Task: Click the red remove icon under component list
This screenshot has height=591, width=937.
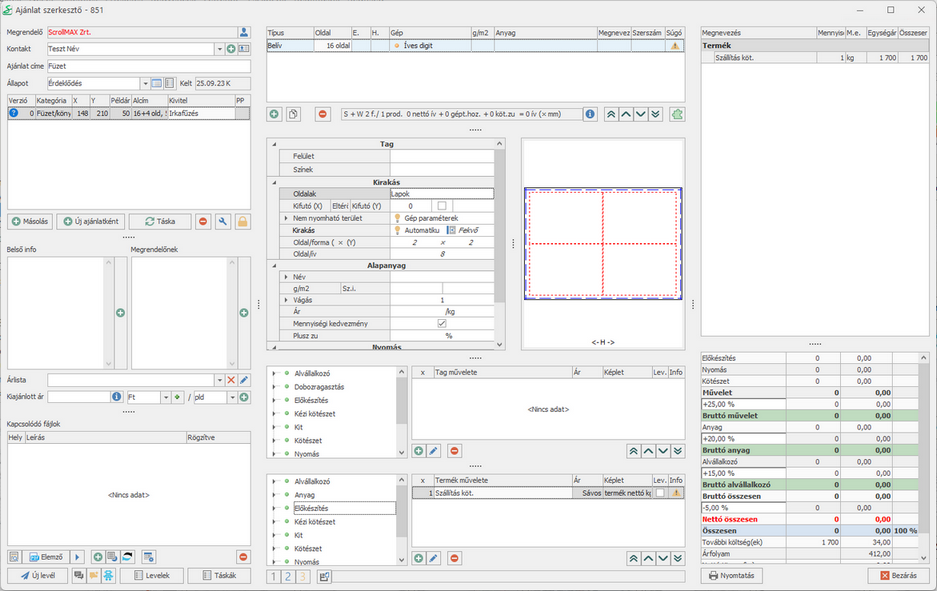Action: pos(322,114)
